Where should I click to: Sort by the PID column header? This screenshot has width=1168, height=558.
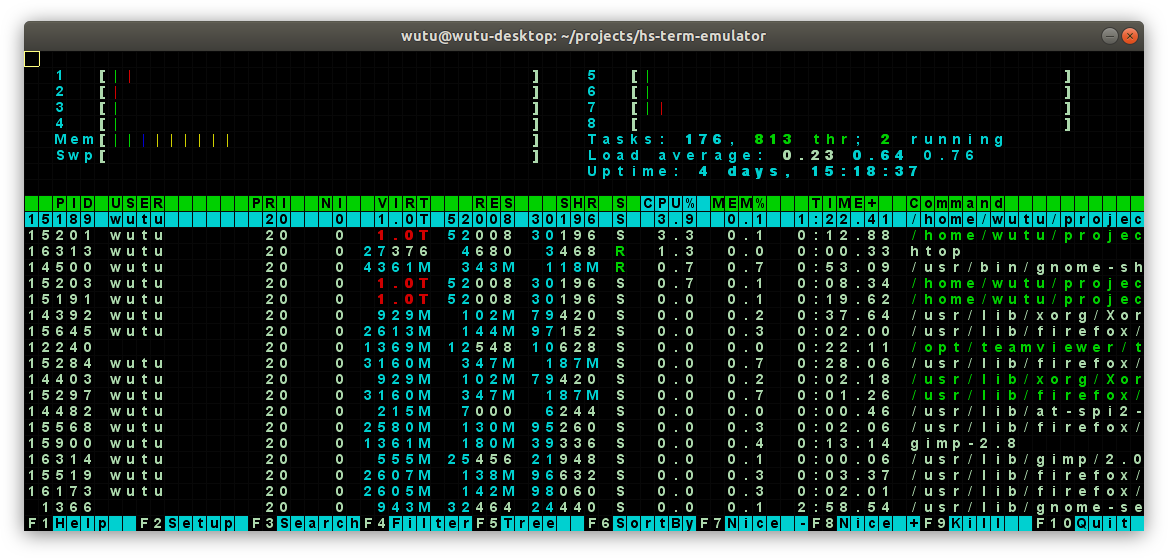click(x=75, y=203)
